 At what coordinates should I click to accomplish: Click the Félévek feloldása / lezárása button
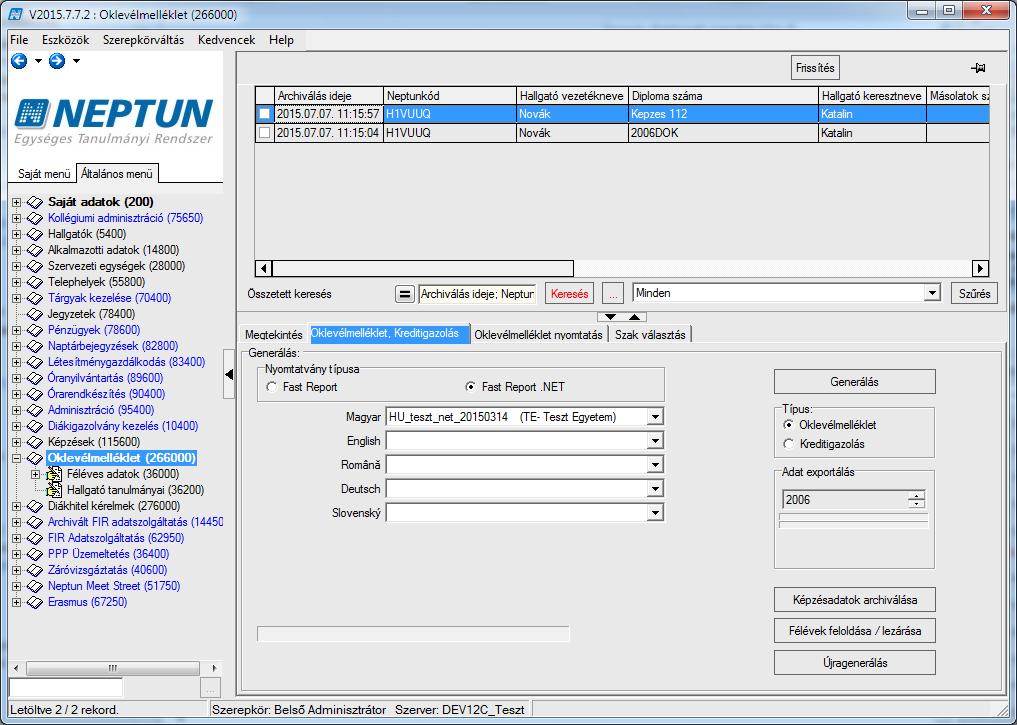tap(854, 631)
